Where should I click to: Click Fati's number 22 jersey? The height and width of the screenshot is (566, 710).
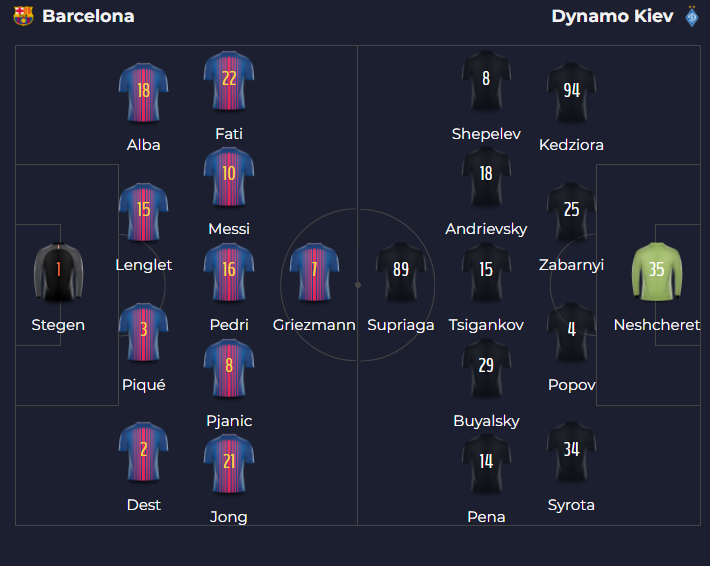pyautogui.click(x=229, y=81)
